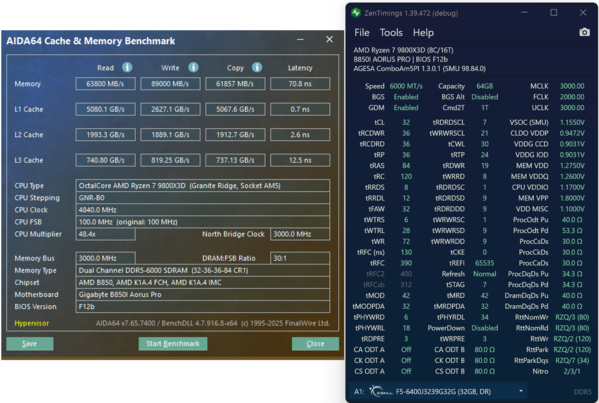Minimize the ZenTimings window
This screenshot has width=599, height=403.
pos(524,13)
